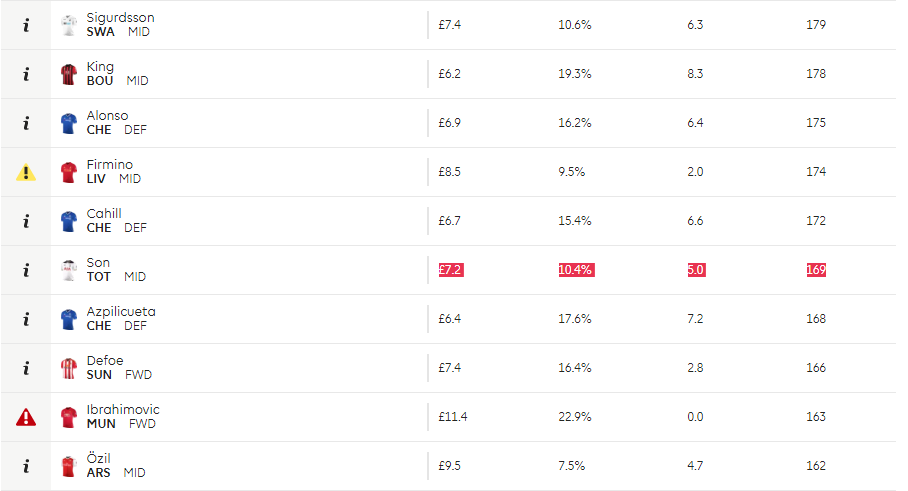Click the yellow warning icon for Firmino
This screenshot has height=491, width=908.
pos(26,173)
